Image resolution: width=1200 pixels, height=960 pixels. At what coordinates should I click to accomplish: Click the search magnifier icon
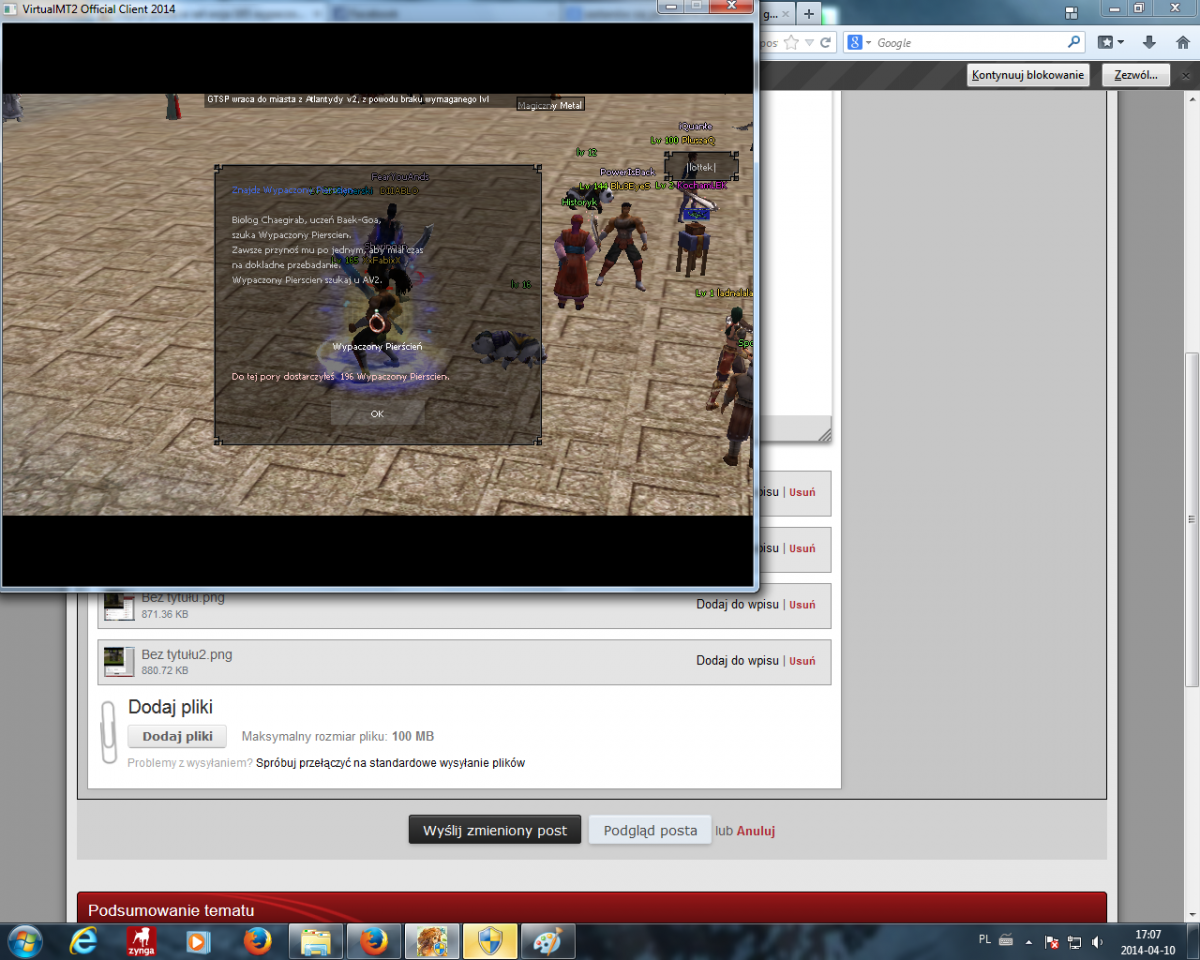click(1075, 43)
